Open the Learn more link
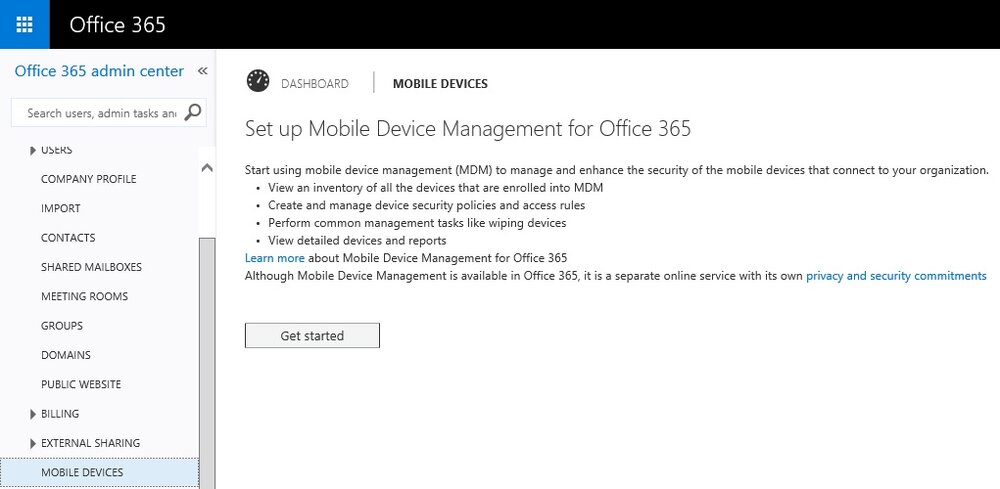Viewport: 1000px width, 489px height. (275, 258)
